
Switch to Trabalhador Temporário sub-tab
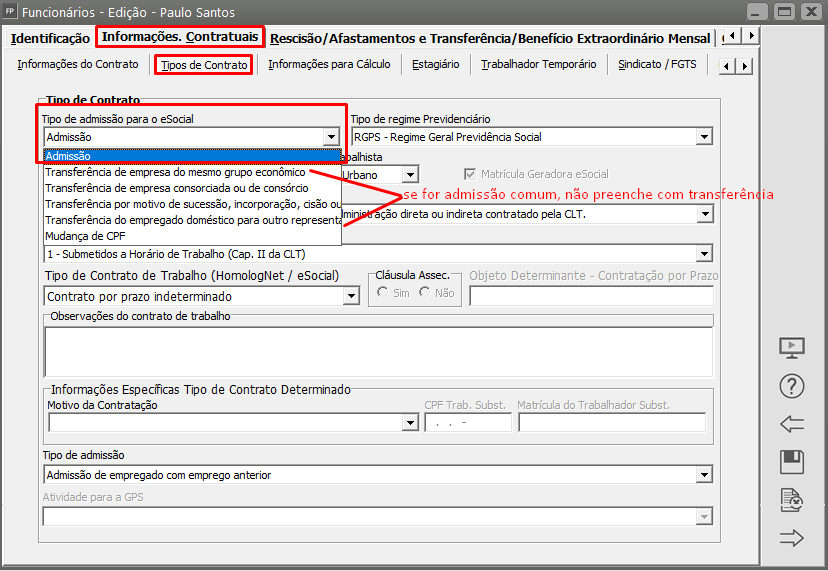pyautogui.click(x=539, y=64)
